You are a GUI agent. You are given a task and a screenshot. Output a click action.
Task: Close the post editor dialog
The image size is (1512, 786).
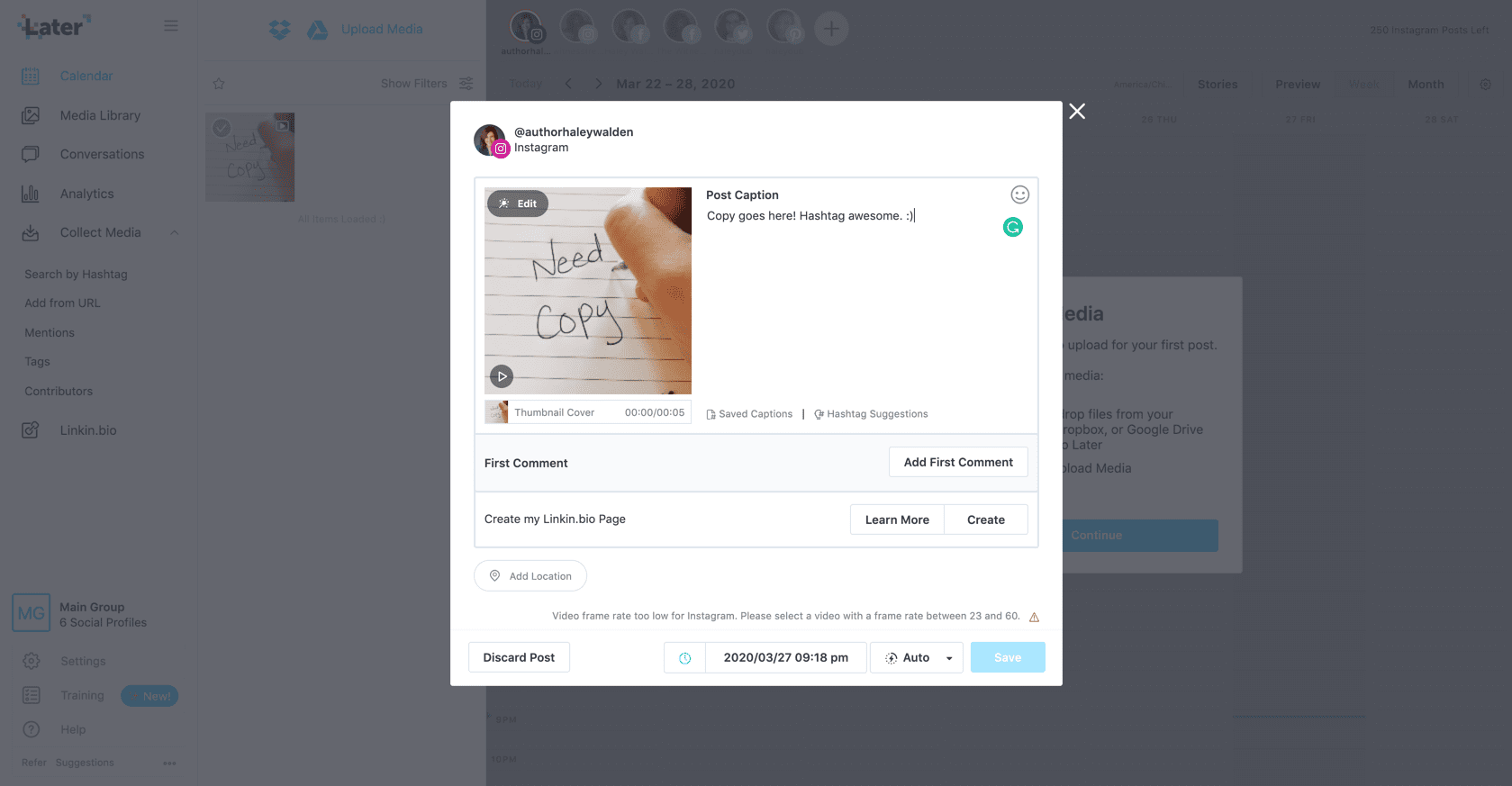(x=1077, y=112)
